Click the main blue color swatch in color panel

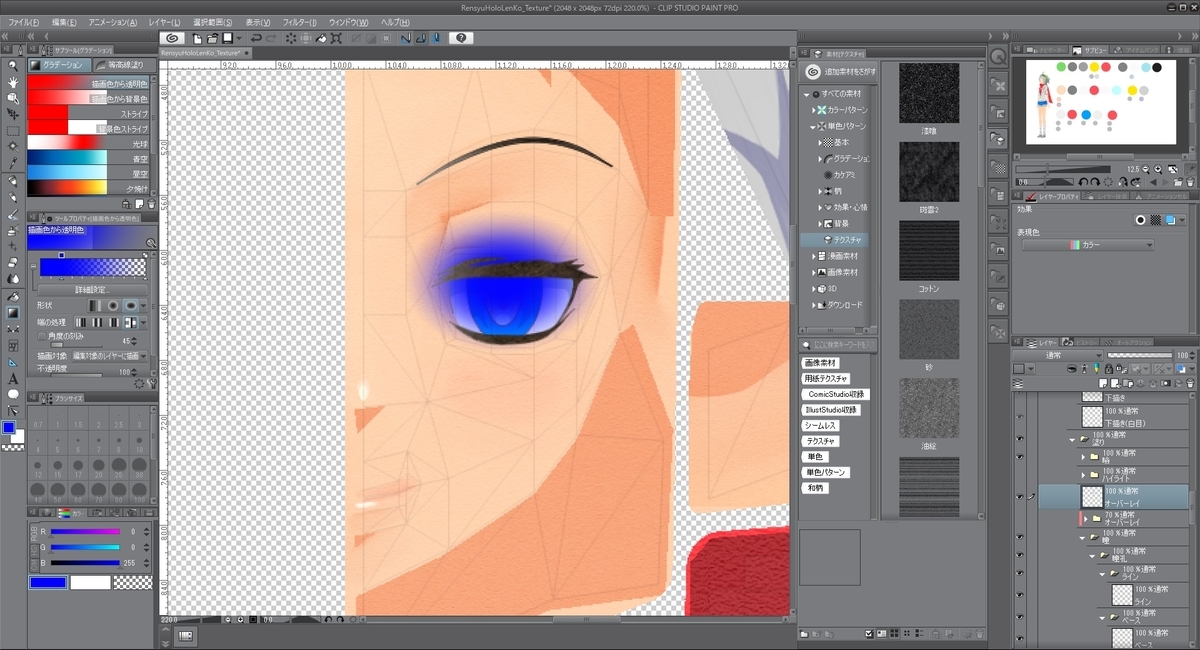pyautogui.click(x=48, y=583)
